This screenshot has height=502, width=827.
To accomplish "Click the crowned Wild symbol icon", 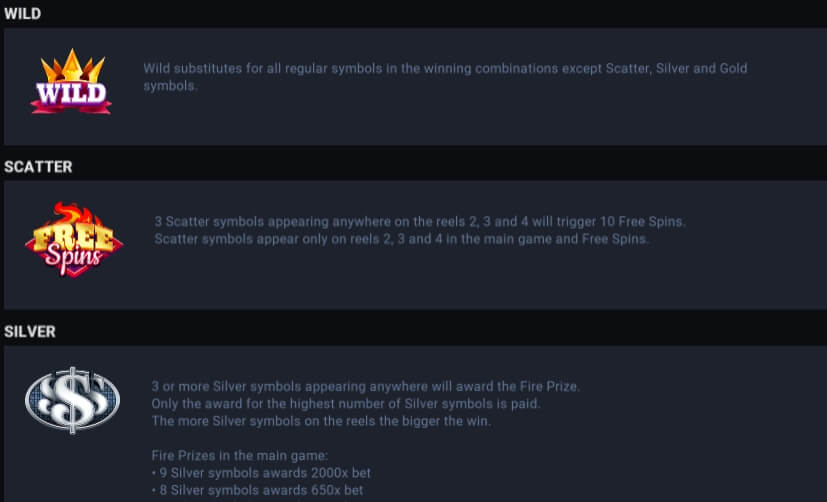I will click(71, 81).
